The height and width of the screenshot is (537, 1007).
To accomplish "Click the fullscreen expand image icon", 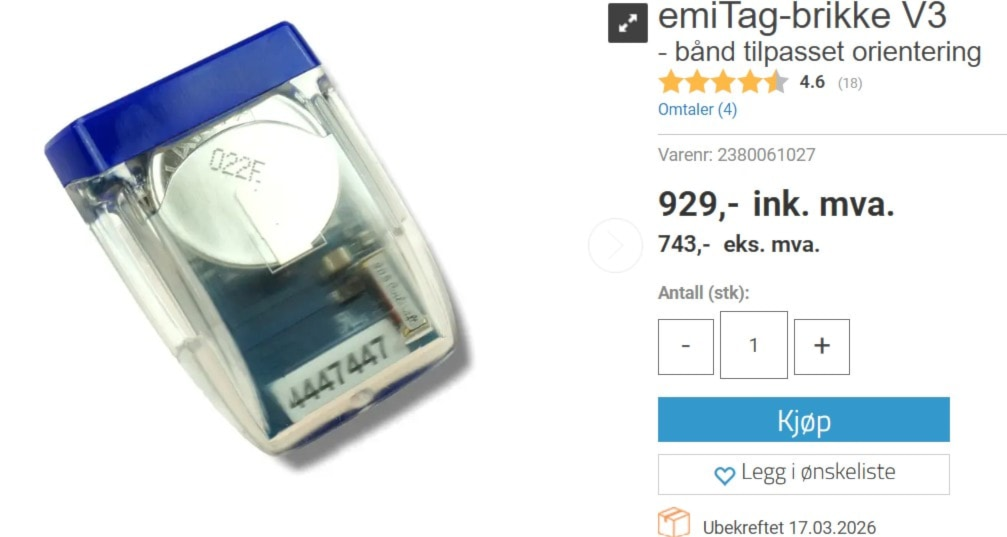I will tap(627, 23).
